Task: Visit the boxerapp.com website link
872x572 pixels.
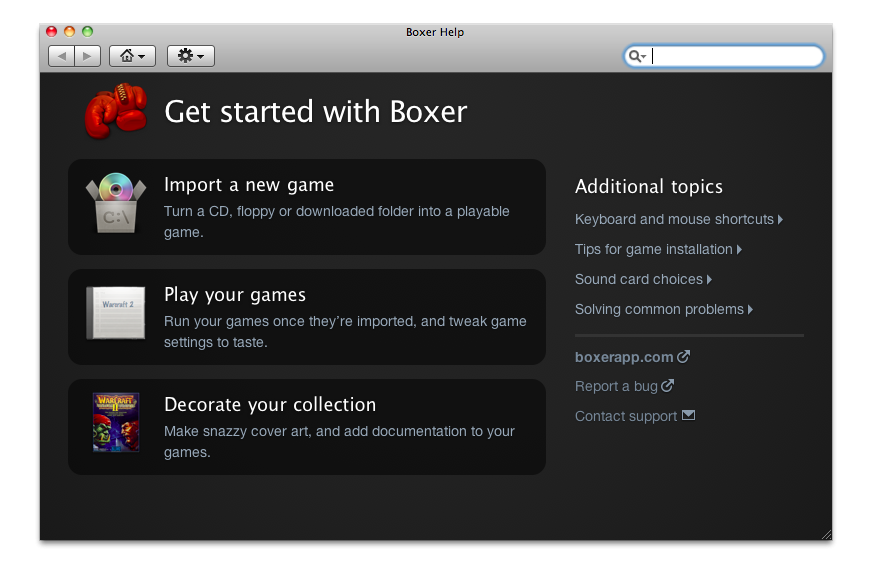Action: 625,357
